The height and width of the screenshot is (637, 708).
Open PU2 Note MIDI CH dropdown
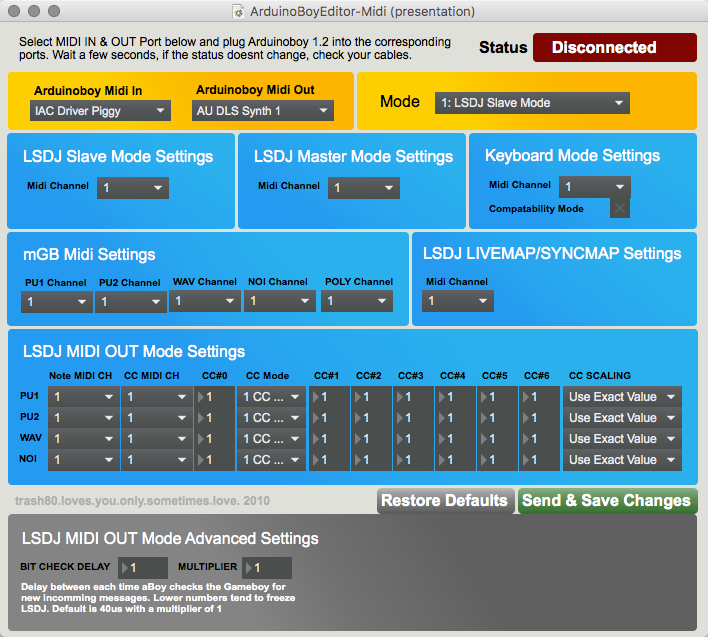84,418
